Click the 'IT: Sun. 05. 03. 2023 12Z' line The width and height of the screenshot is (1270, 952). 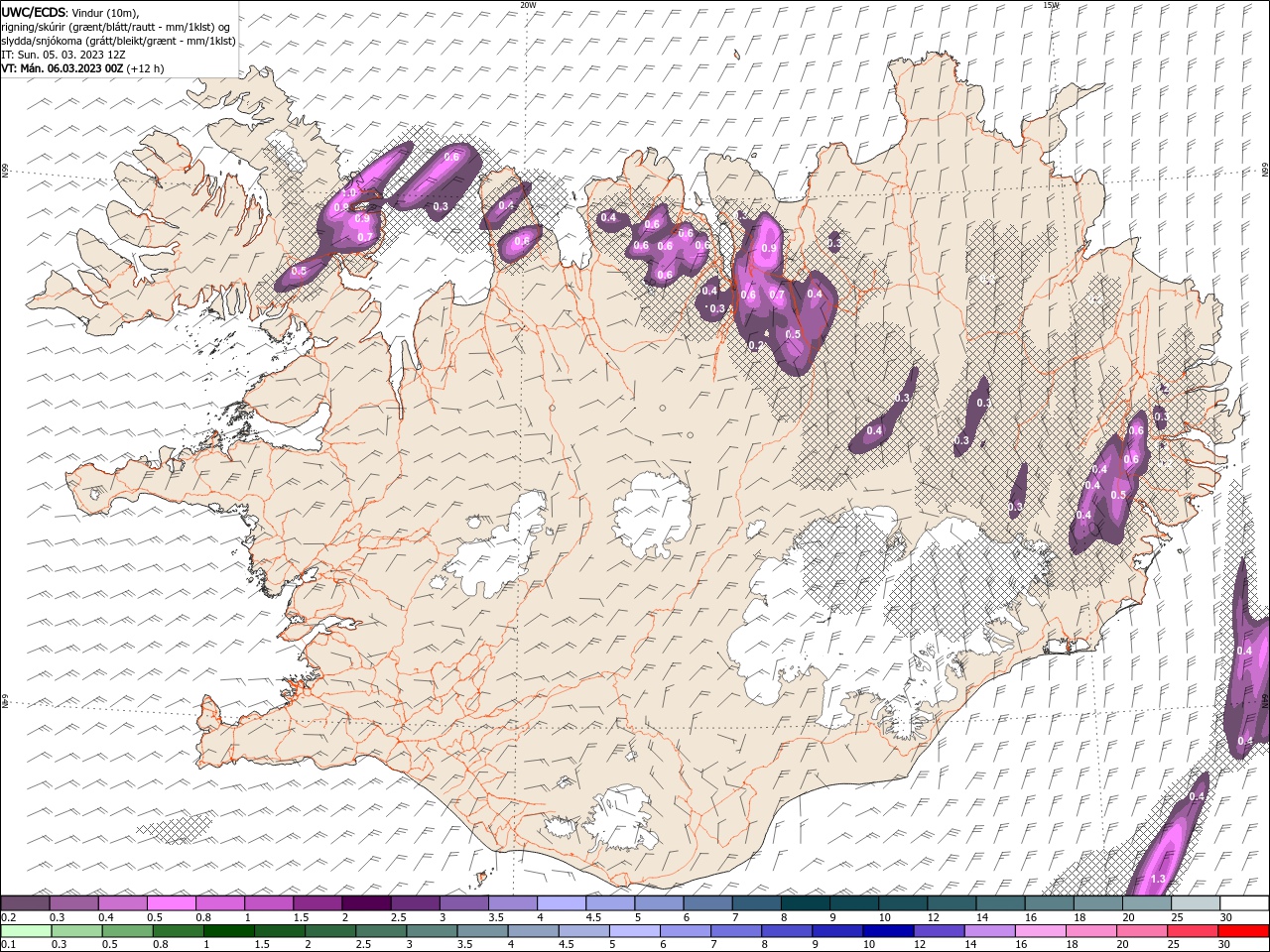pos(64,55)
